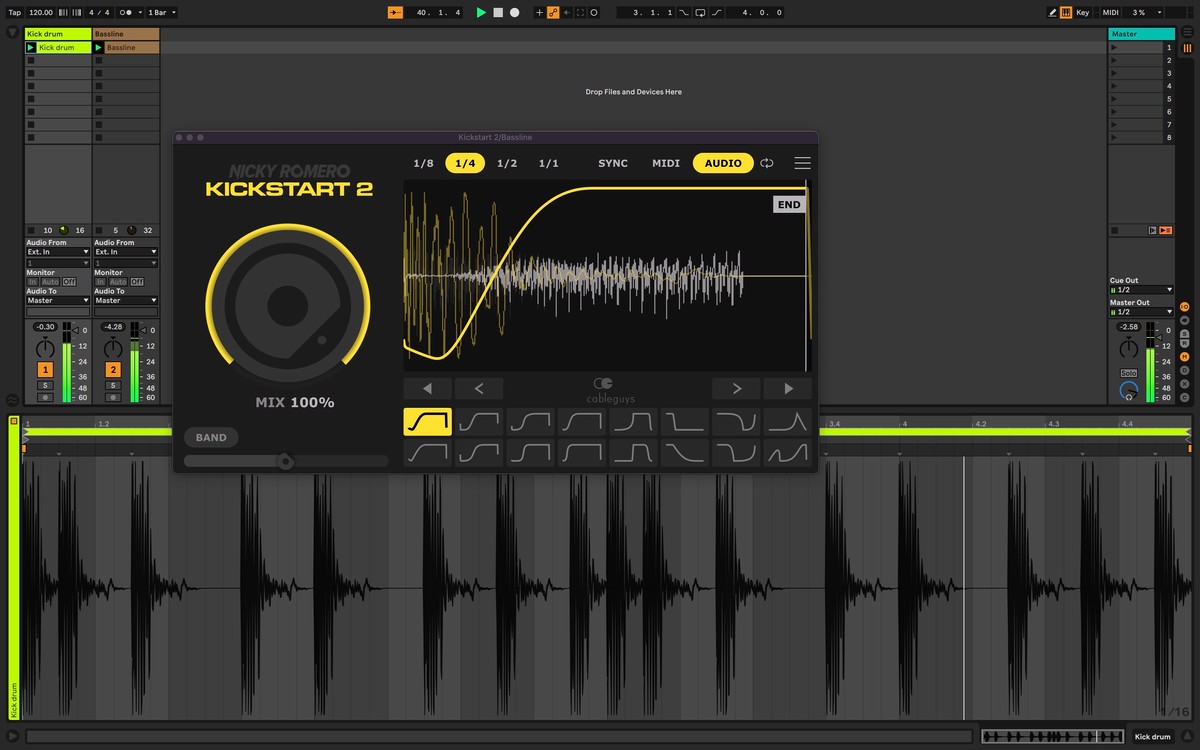The image size is (1200, 750).
Task: Click the single right arrow under waveform
Action: [x=737, y=388]
